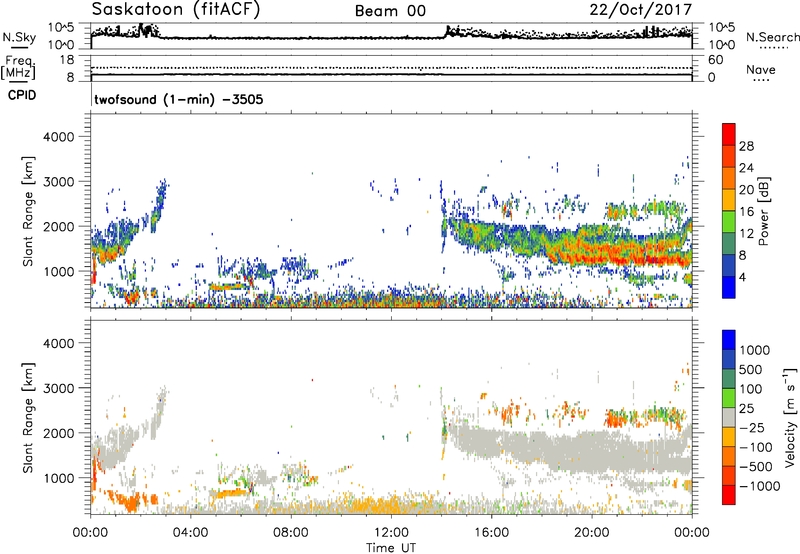Image resolution: width=800 pixels, height=554 pixels.
Task: Click the 'Nave' legend label
Action: [761, 70]
